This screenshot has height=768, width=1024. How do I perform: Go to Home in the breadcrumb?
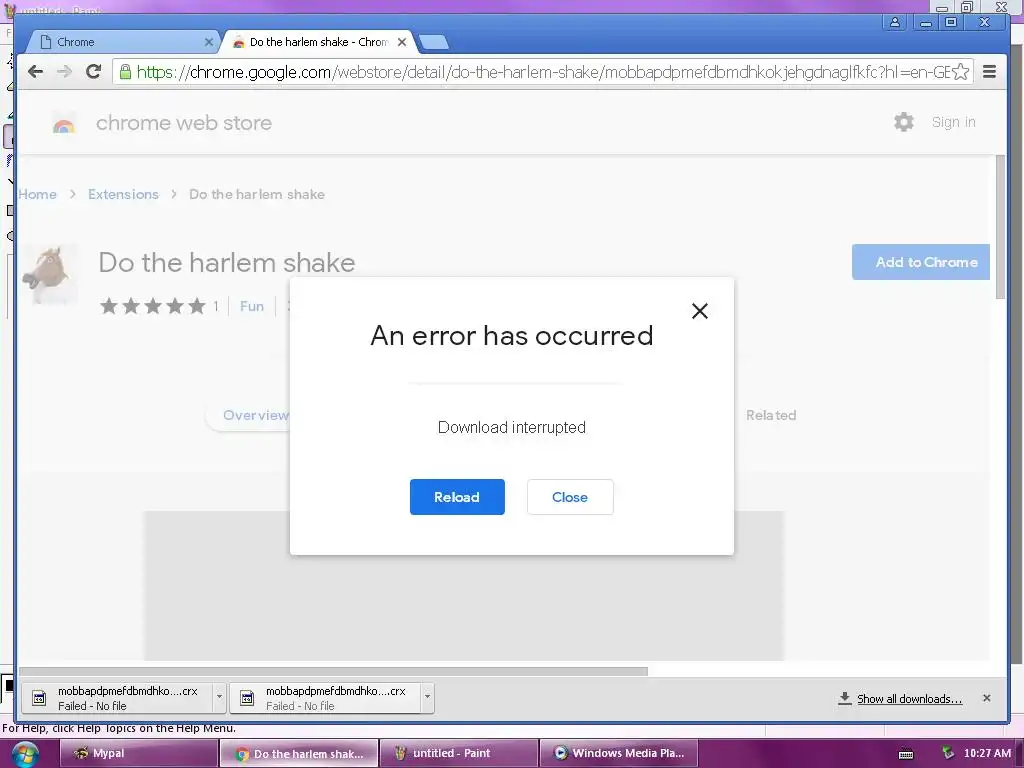[37, 195]
